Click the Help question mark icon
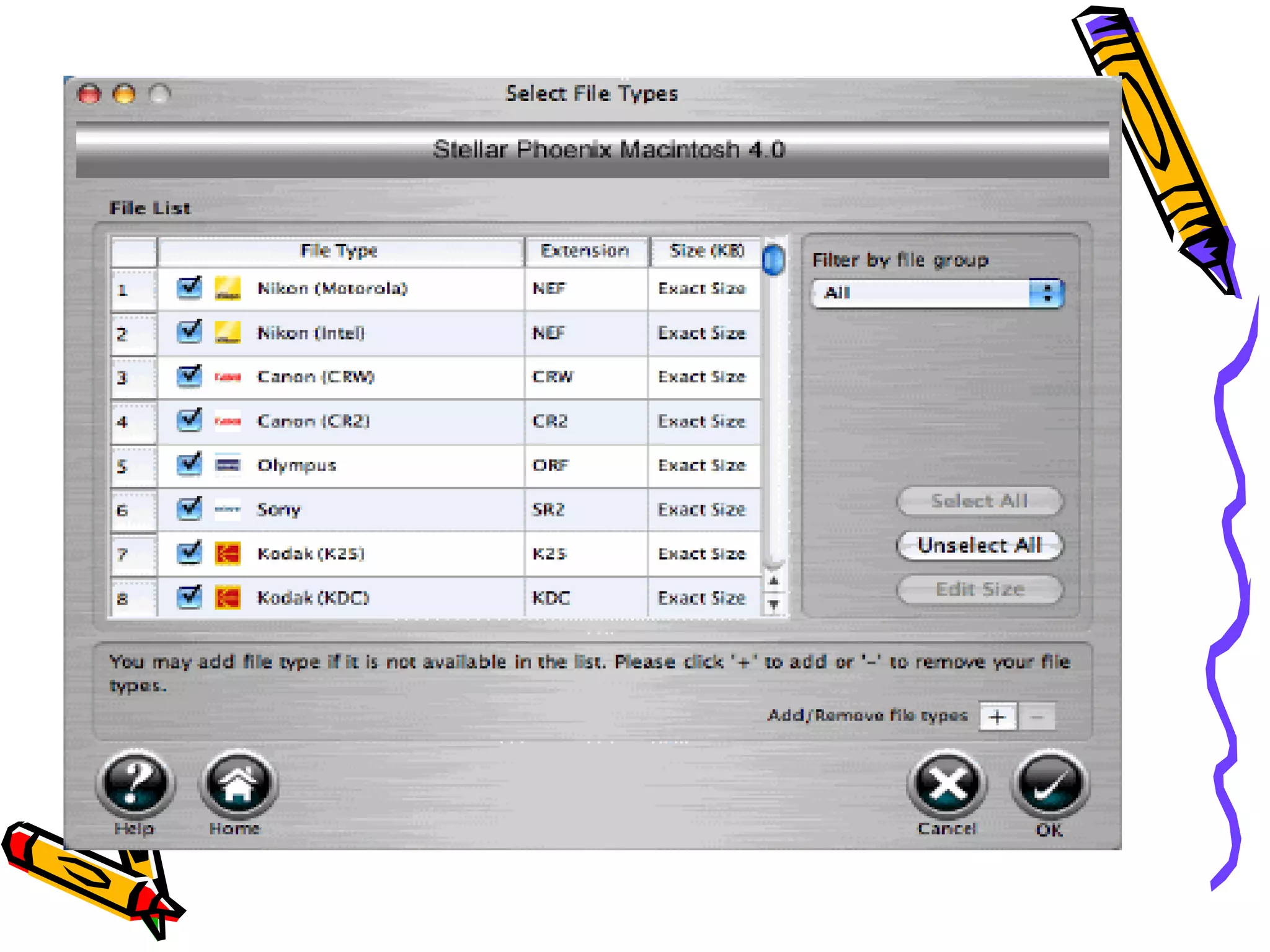This screenshot has height=952, width=1270. pyautogui.click(x=136, y=783)
